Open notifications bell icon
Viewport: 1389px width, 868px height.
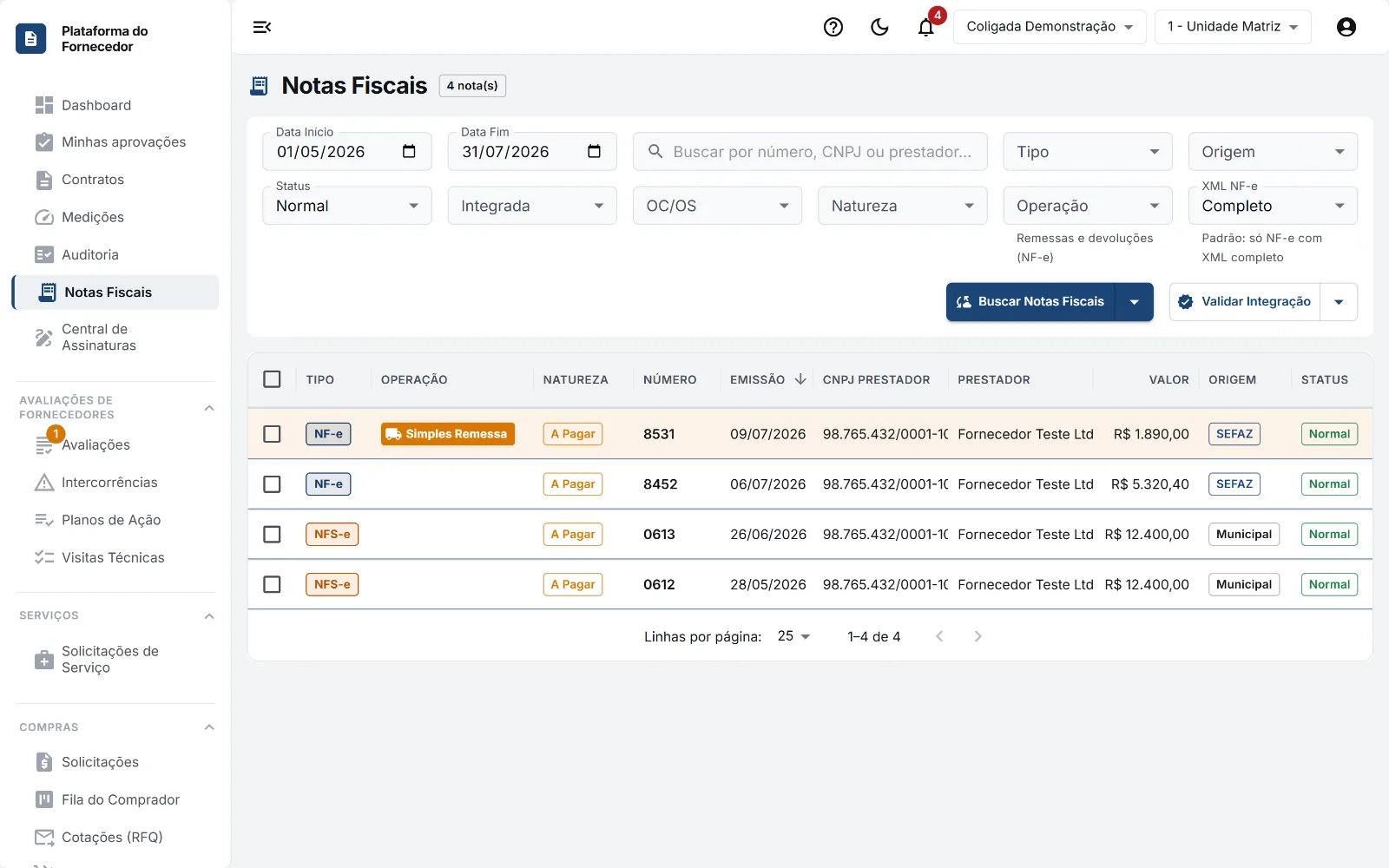pyautogui.click(x=926, y=27)
